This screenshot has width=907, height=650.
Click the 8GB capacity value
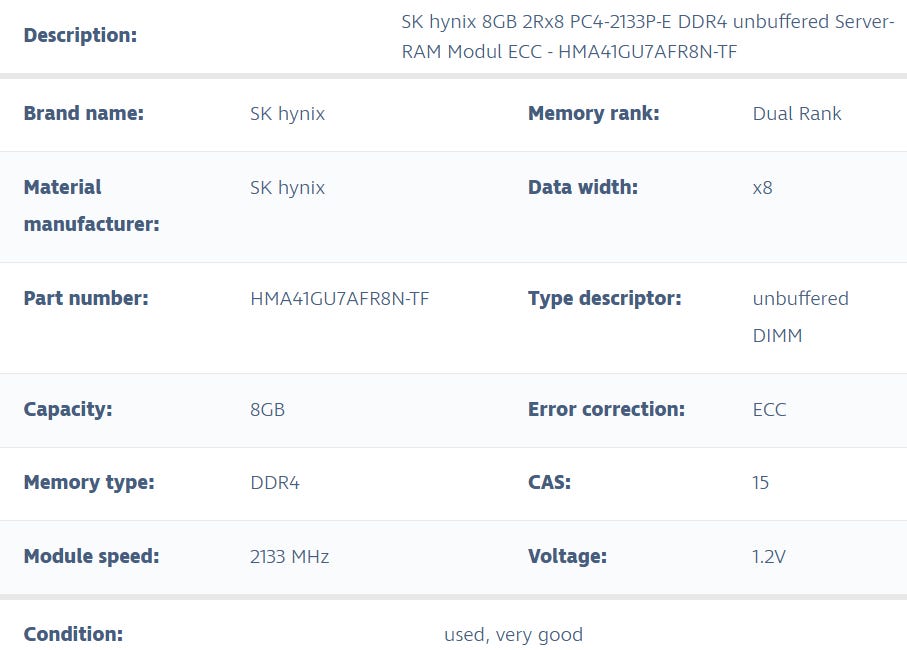tap(267, 410)
